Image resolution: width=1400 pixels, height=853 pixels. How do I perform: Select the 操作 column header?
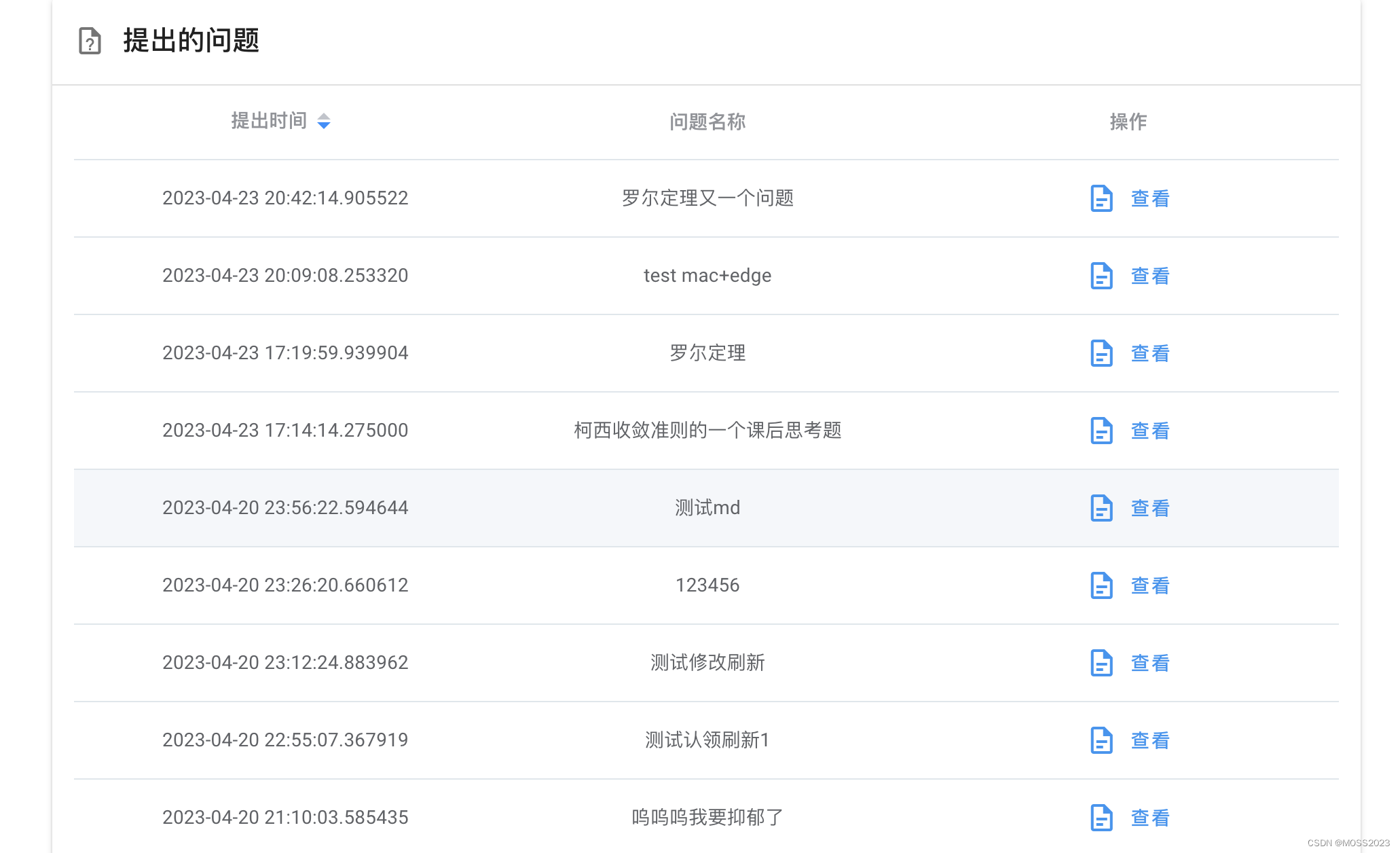coord(1128,122)
